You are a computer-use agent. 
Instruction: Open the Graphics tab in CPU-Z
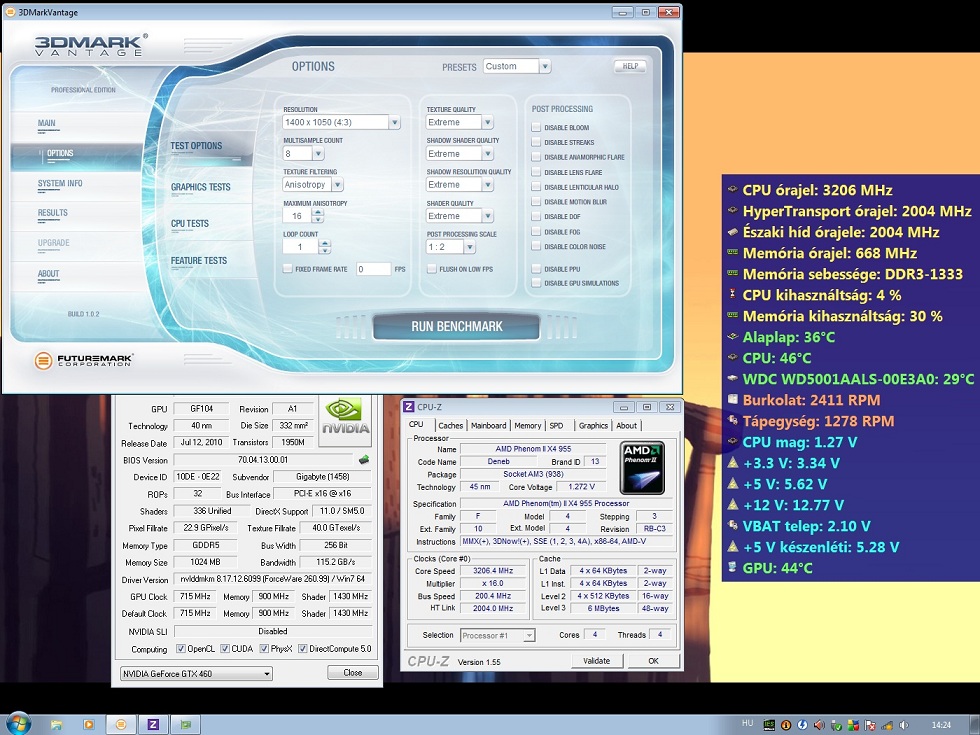coord(592,426)
